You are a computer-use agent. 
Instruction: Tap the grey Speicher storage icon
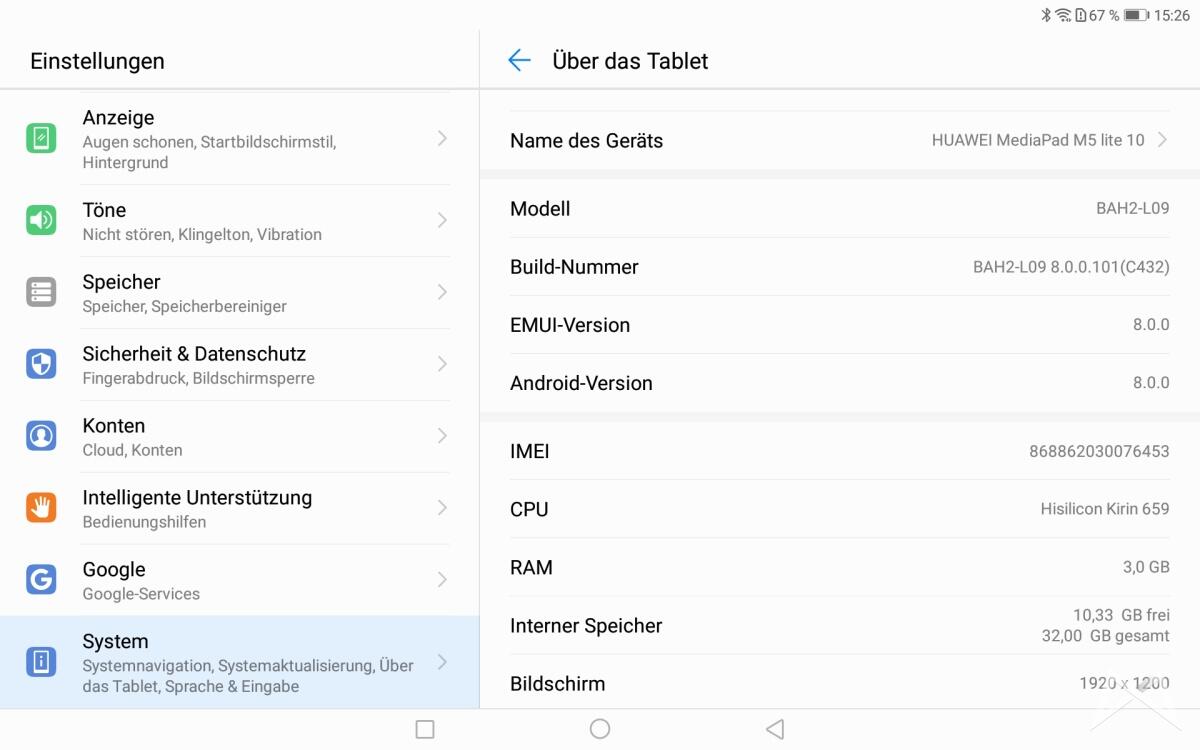click(x=41, y=292)
